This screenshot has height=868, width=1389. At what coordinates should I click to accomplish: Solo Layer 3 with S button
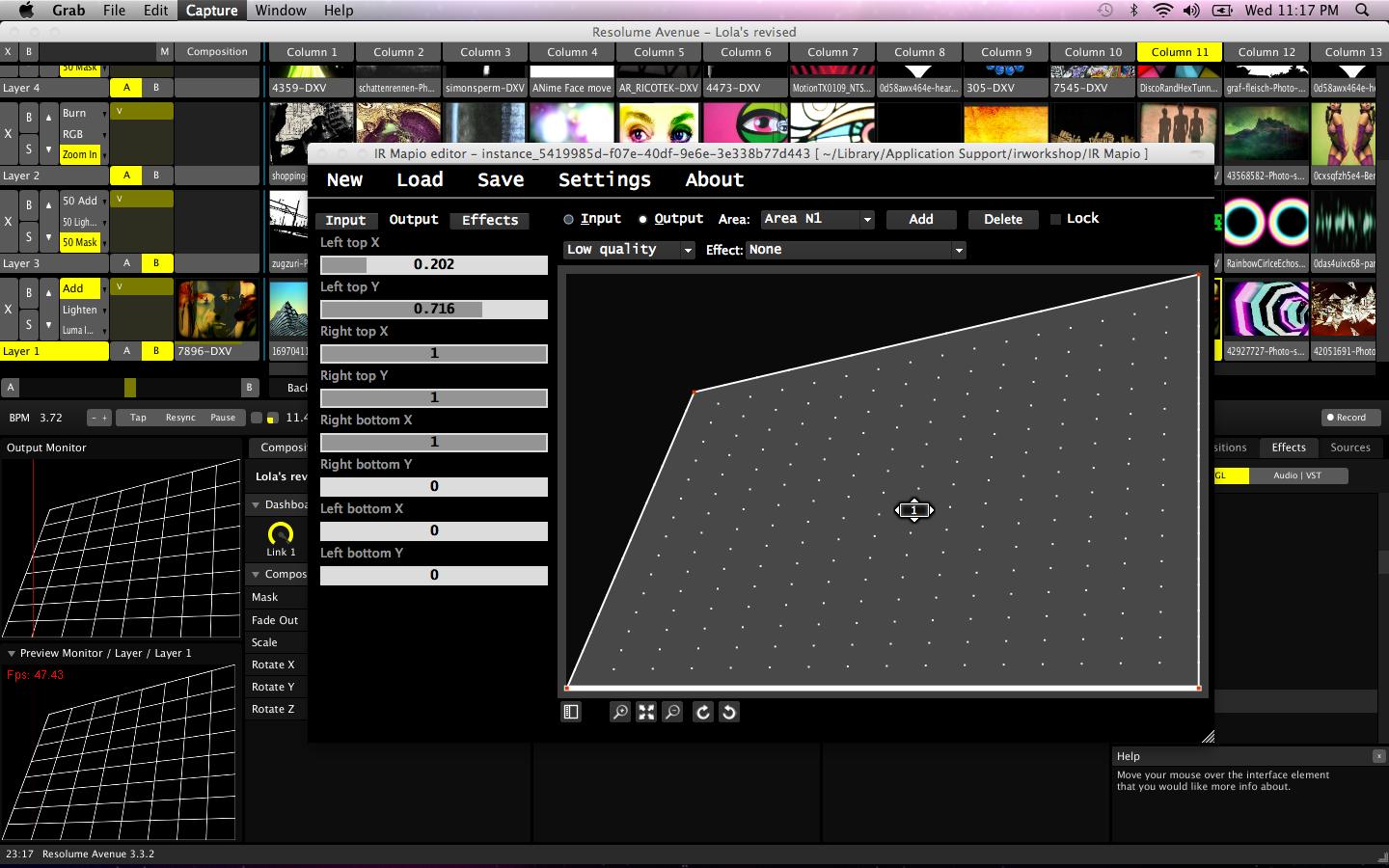(28, 237)
